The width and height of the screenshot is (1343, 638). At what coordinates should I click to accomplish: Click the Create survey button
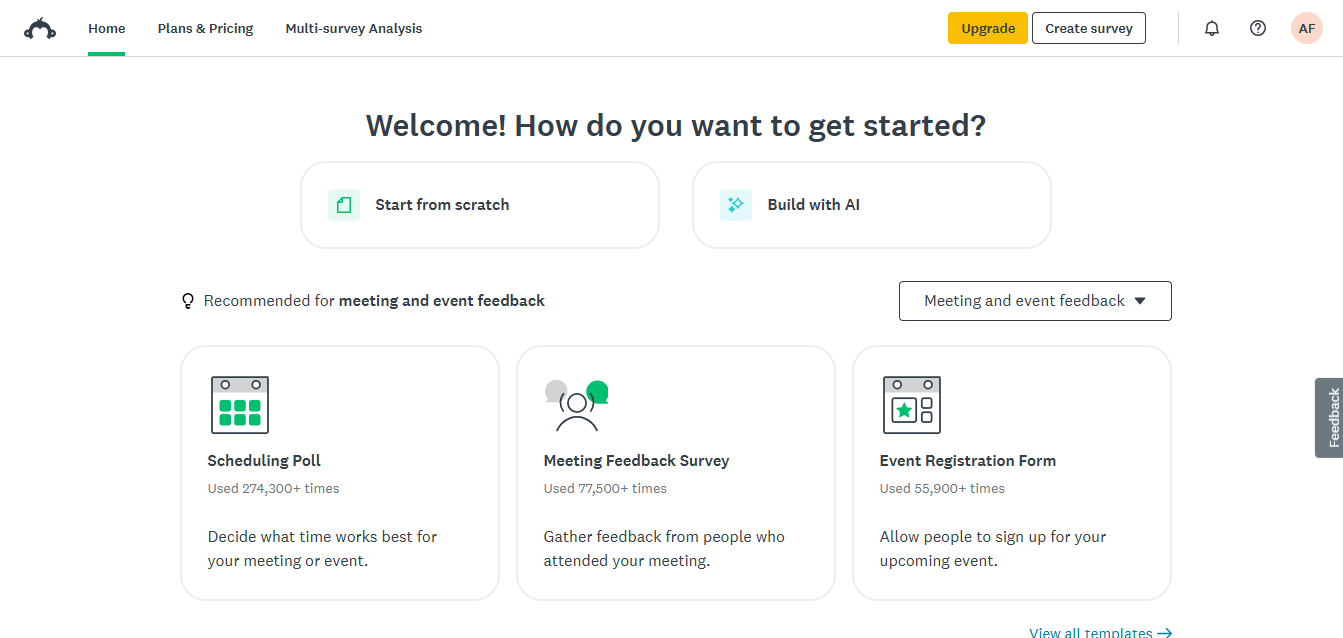pos(1089,28)
